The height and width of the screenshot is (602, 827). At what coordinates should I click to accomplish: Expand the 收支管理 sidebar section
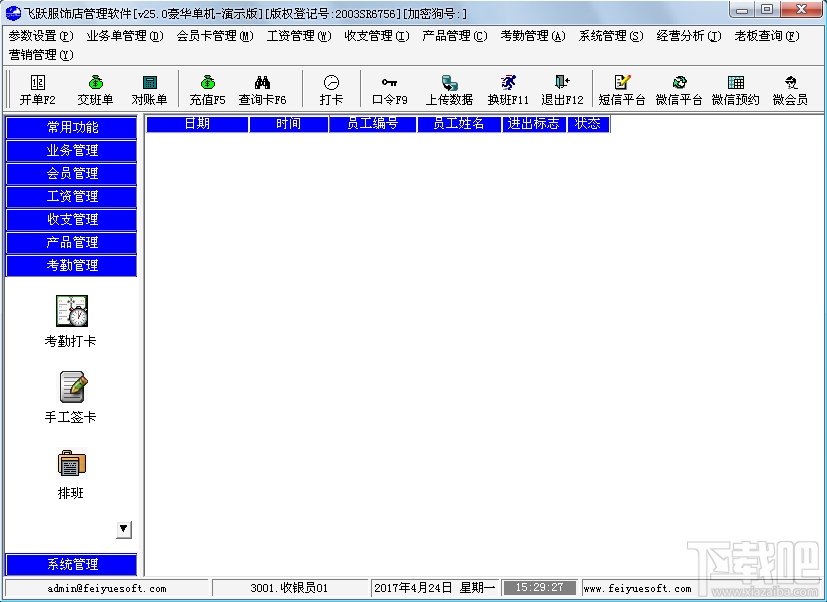72,219
